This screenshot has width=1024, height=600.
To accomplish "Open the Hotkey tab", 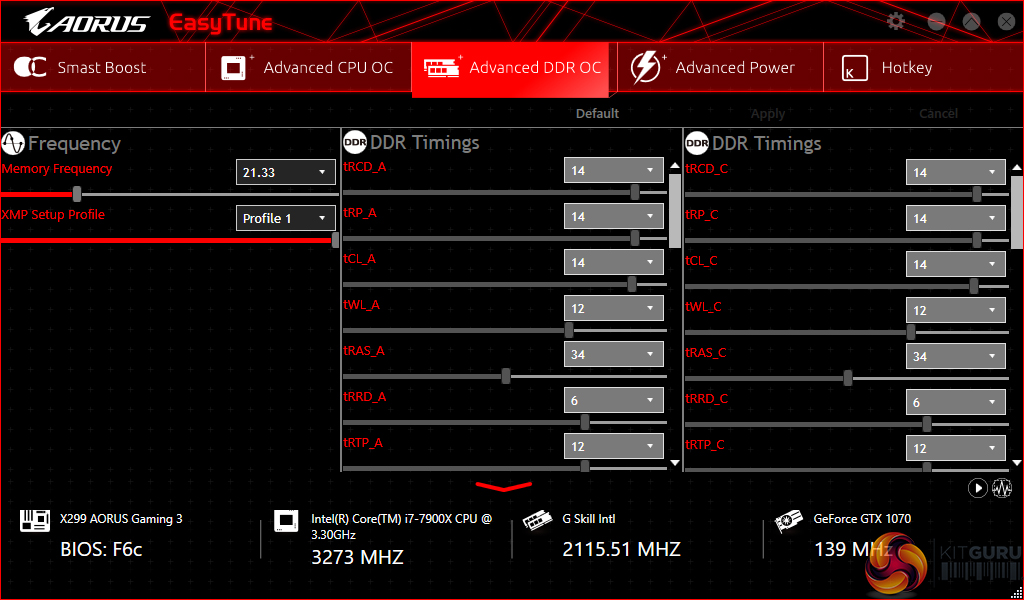I will [x=923, y=67].
